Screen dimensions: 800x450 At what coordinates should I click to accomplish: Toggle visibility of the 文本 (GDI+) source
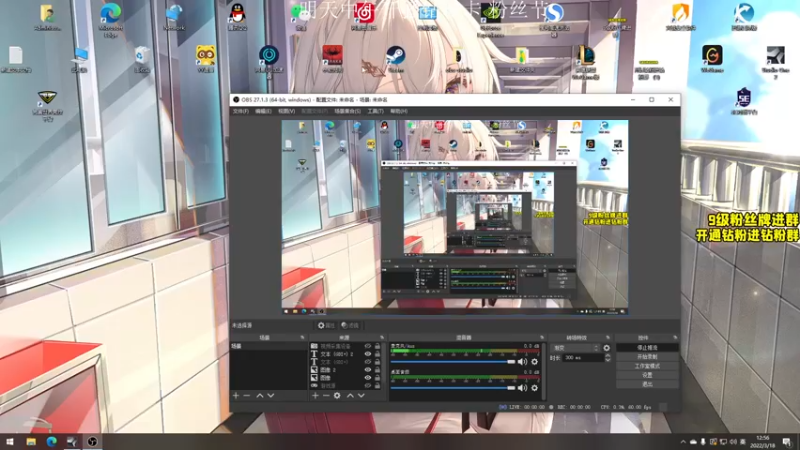click(367, 362)
